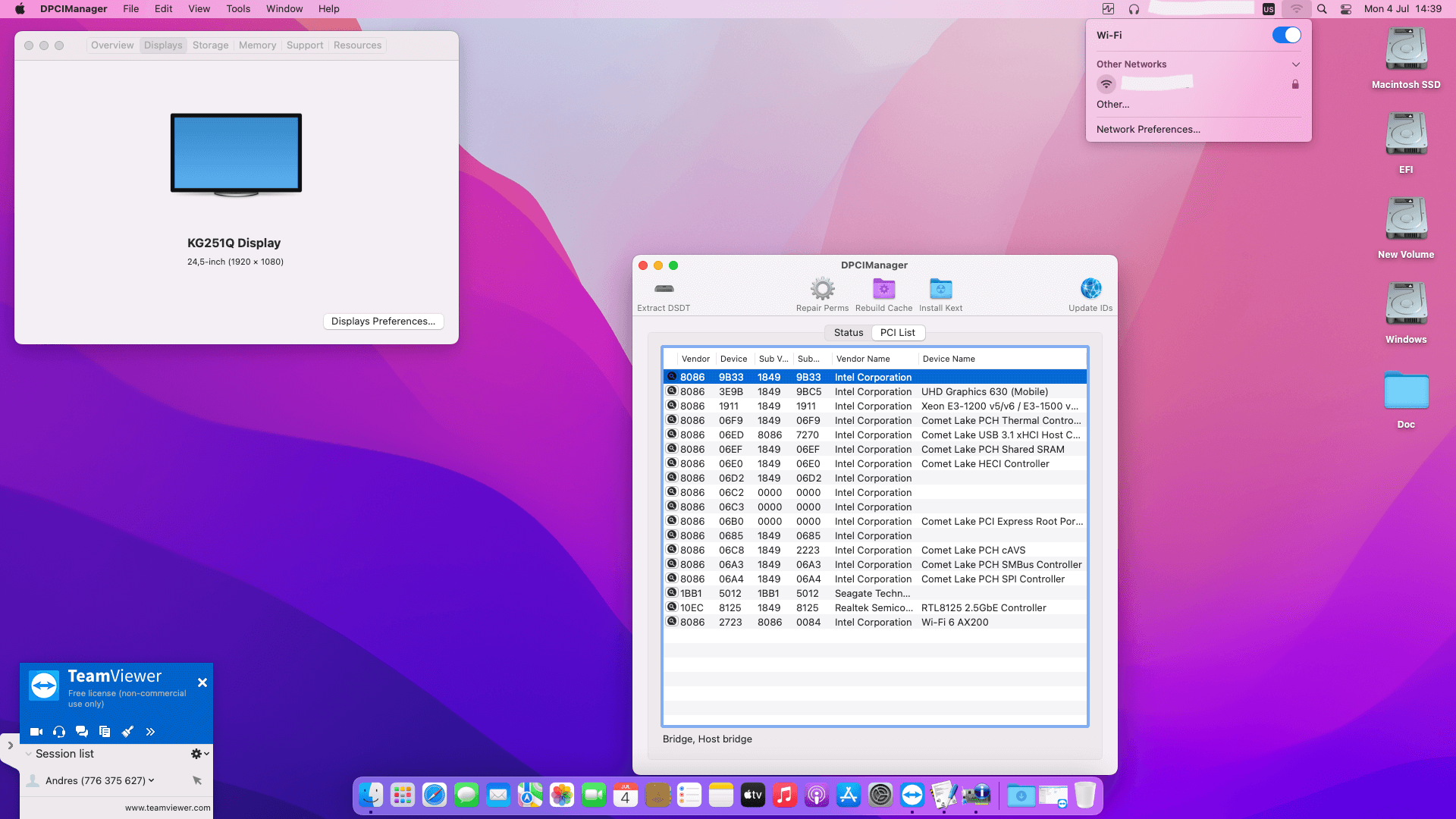Close the TeamViewer panel
The width and height of the screenshot is (1456, 819).
pos(202,682)
